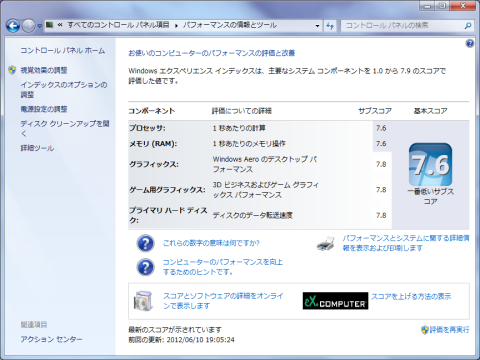Viewport: 480px width, 360px height.
Task: Click the Forward navigation arrow button
Action: 28,26
